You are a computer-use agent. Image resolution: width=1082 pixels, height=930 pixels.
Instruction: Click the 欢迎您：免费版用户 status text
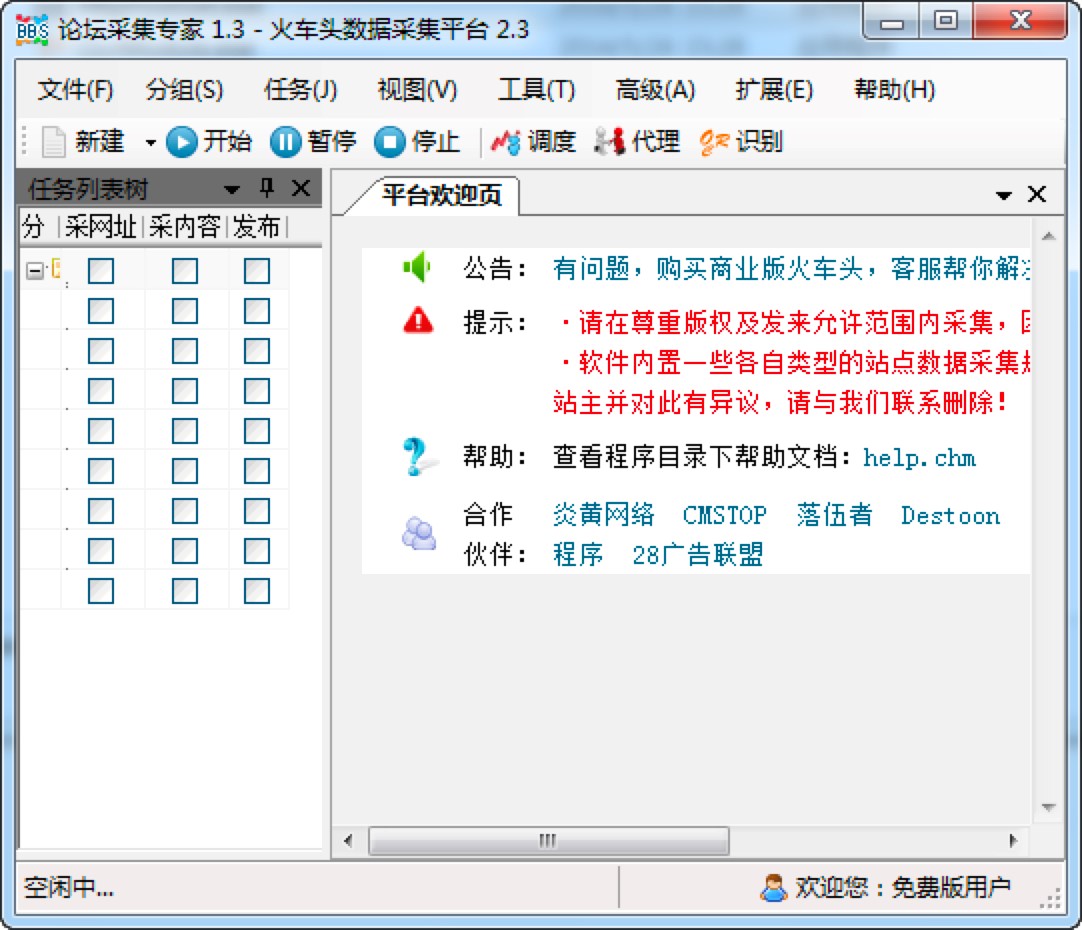click(903, 887)
